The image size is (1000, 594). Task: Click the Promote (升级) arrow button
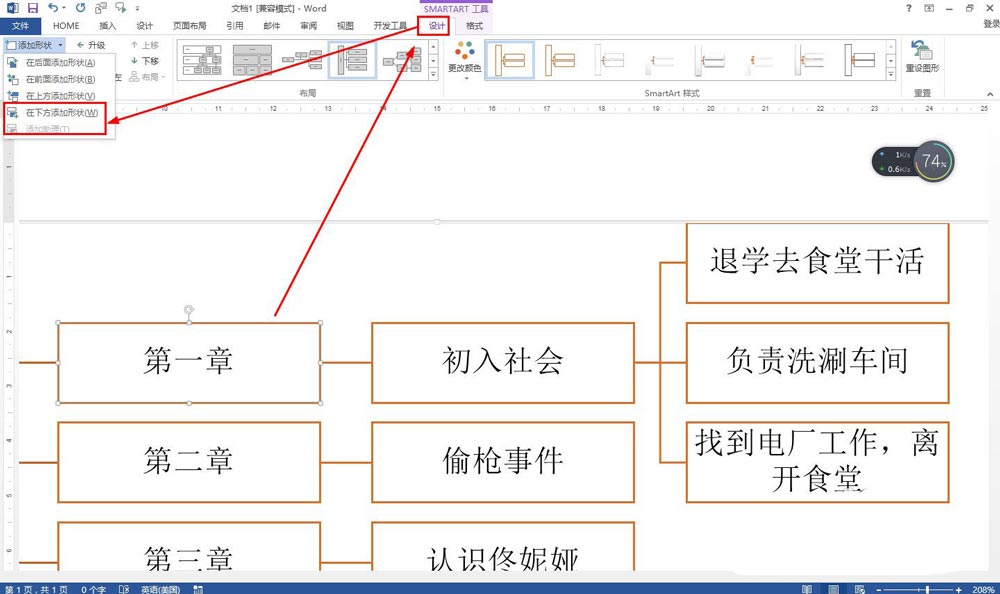pos(91,45)
